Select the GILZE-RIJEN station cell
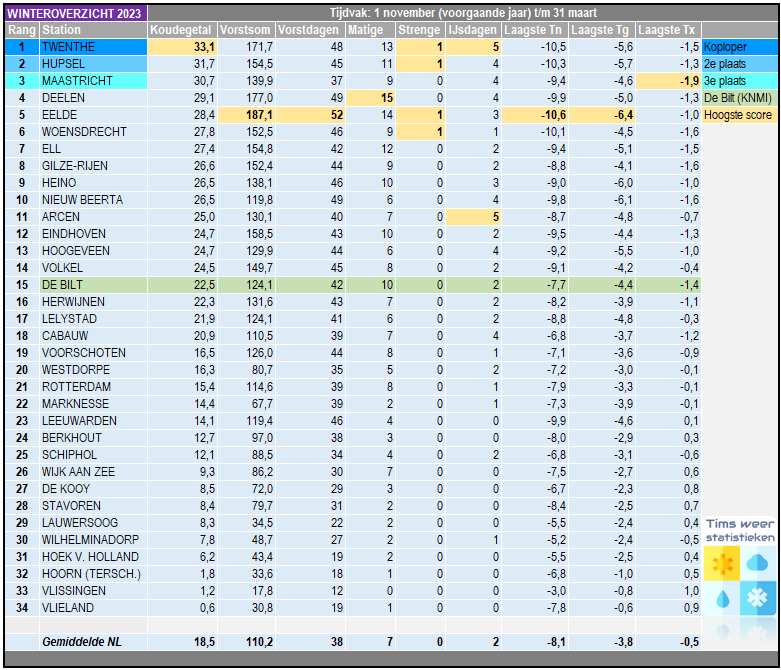The width and height of the screenshot is (781, 670). (94, 166)
